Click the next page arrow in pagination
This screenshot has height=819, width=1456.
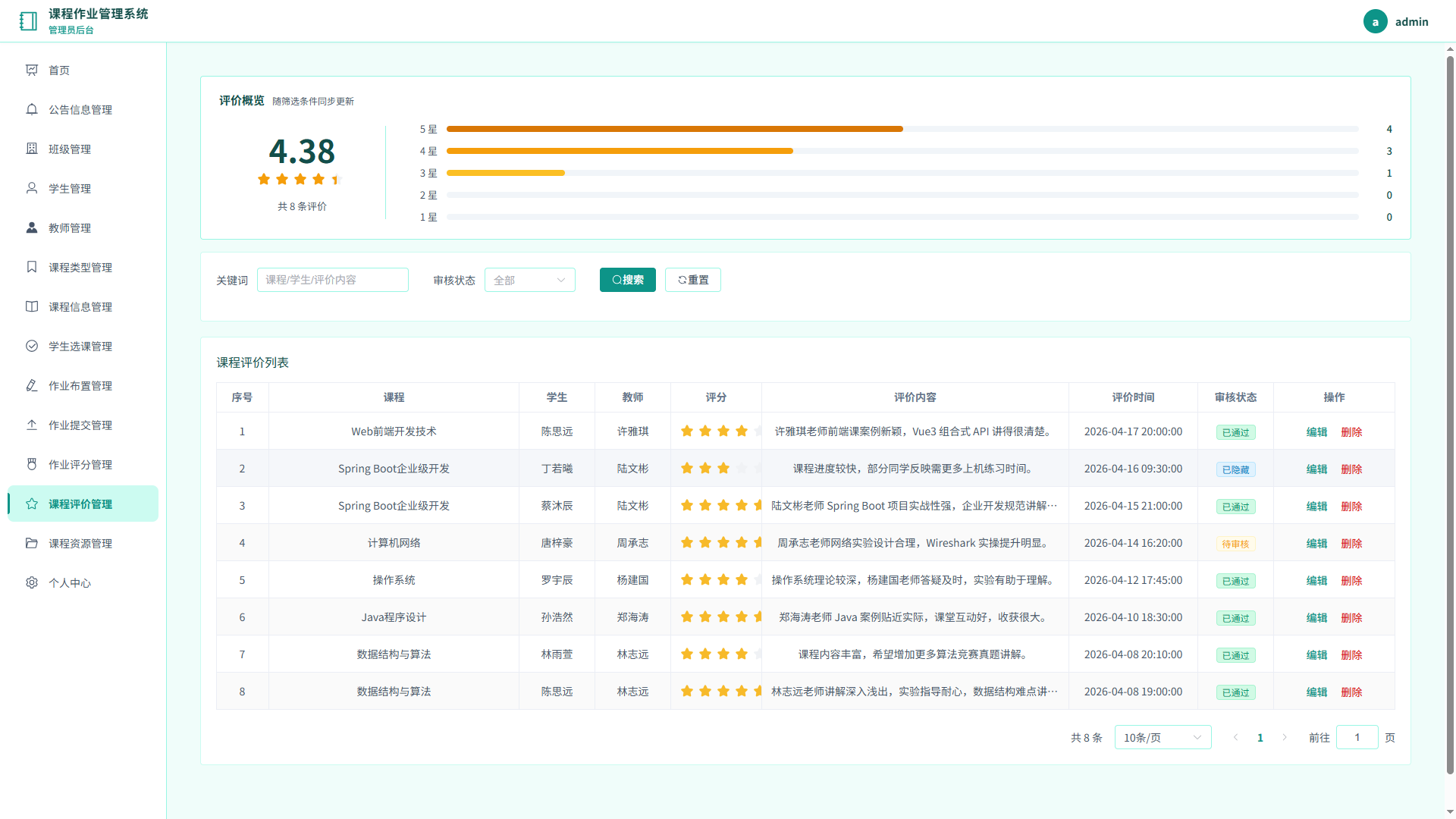(x=1284, y=737)
